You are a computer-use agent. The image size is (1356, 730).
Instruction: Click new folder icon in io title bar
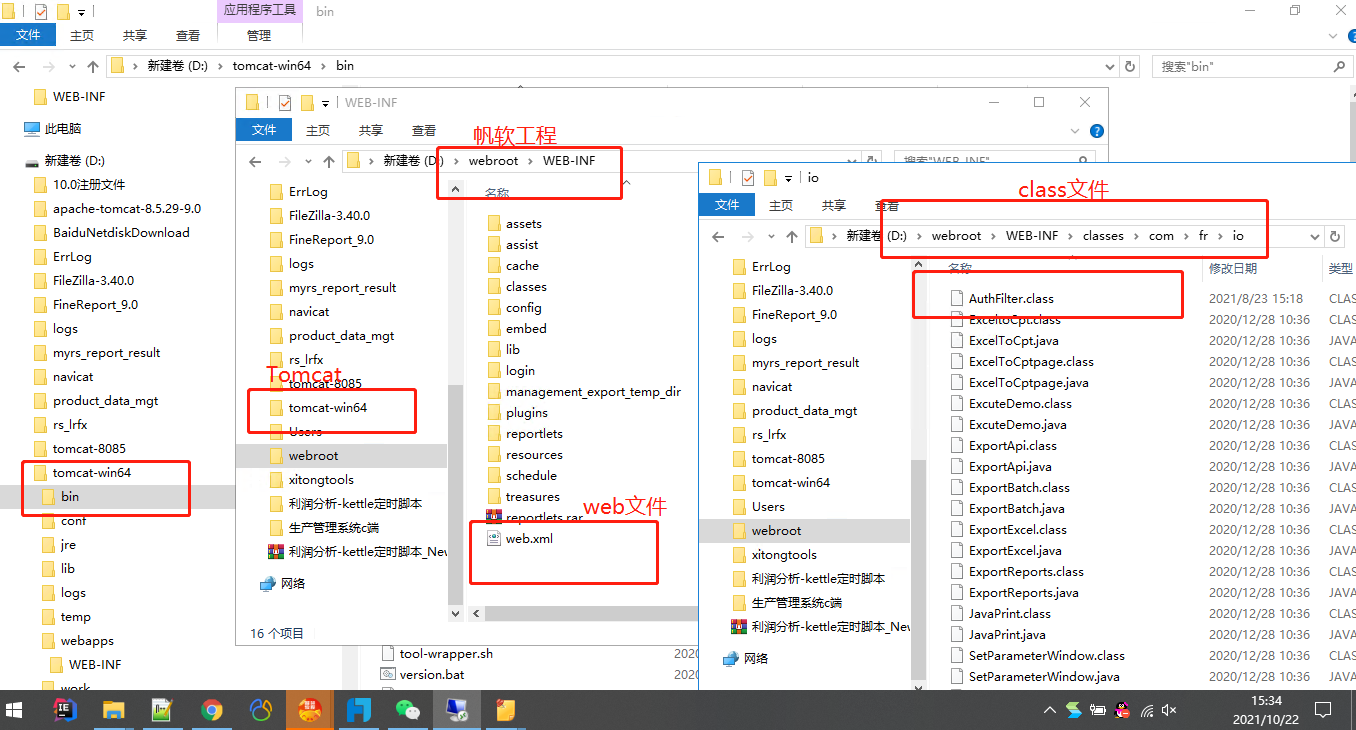[769, 177]
